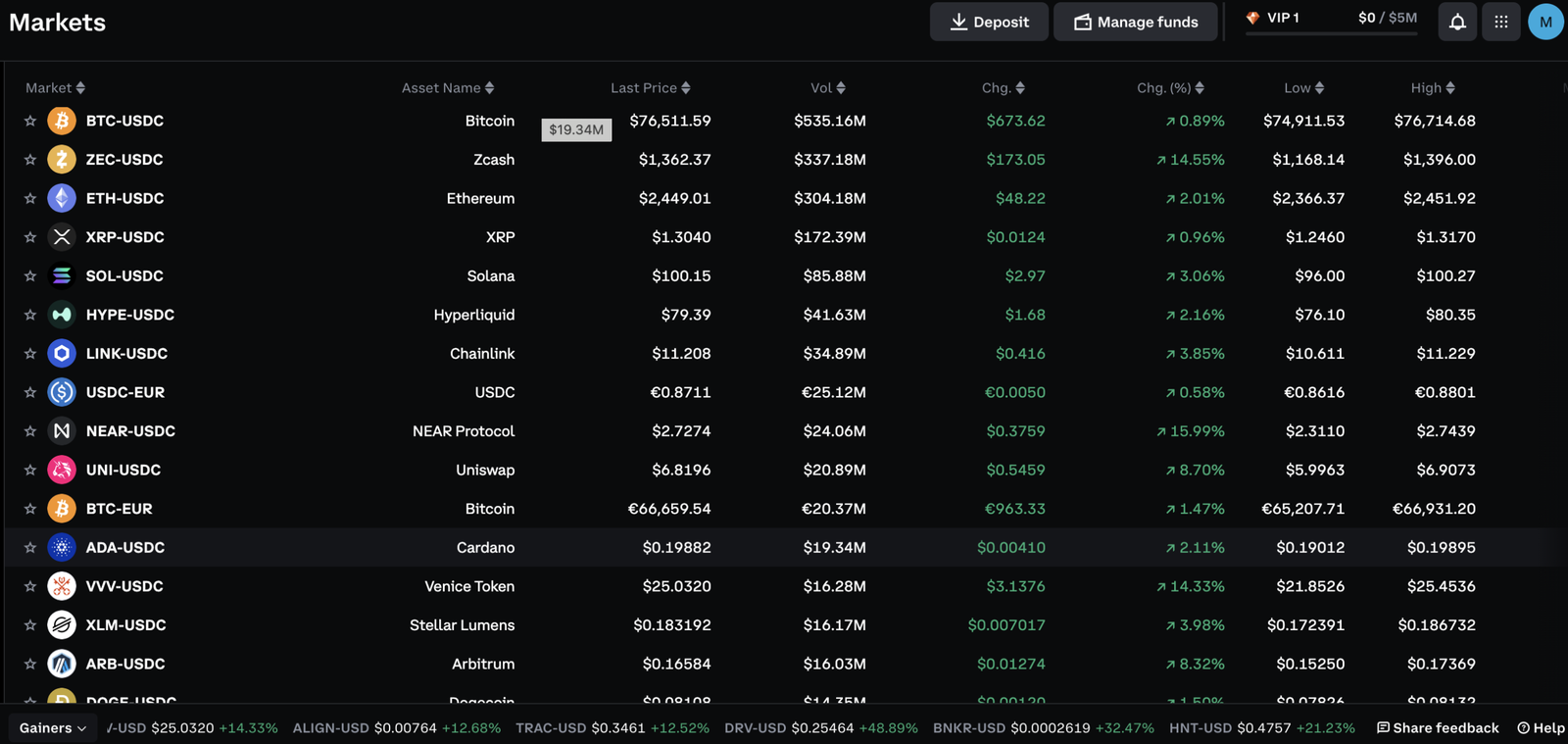Open the profile avatar M

(1545, 22)
